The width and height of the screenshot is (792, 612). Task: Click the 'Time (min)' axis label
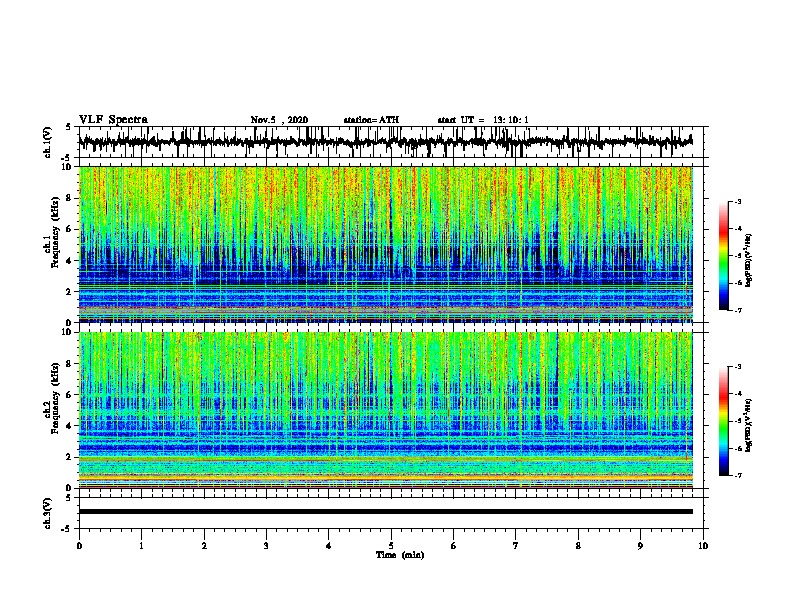tap(400, 555)
